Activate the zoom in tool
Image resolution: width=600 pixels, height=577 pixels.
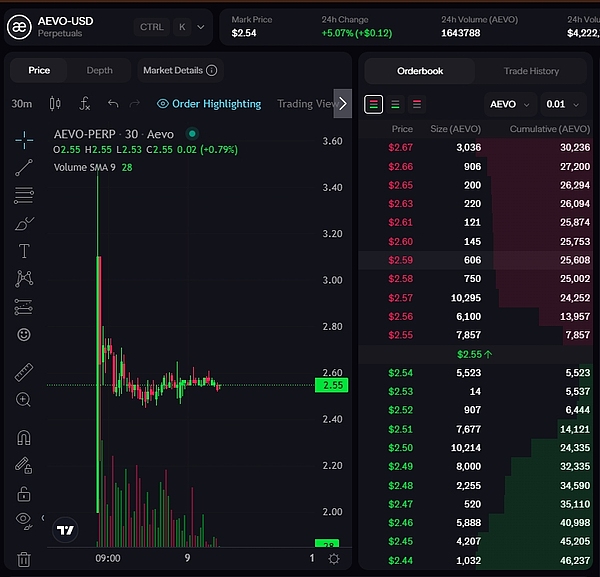pyautogui.click(x=24, y=400)
